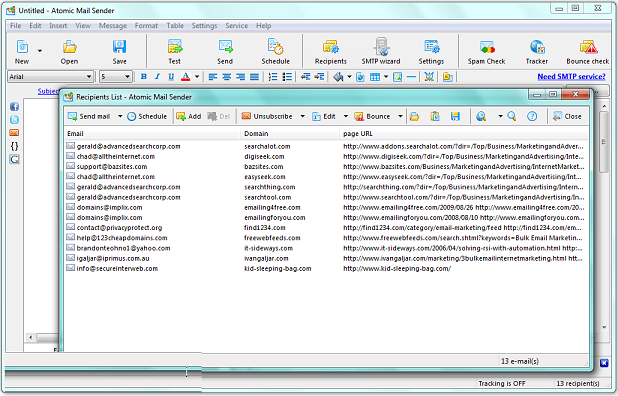Insert a numbered list

[273, 76]
